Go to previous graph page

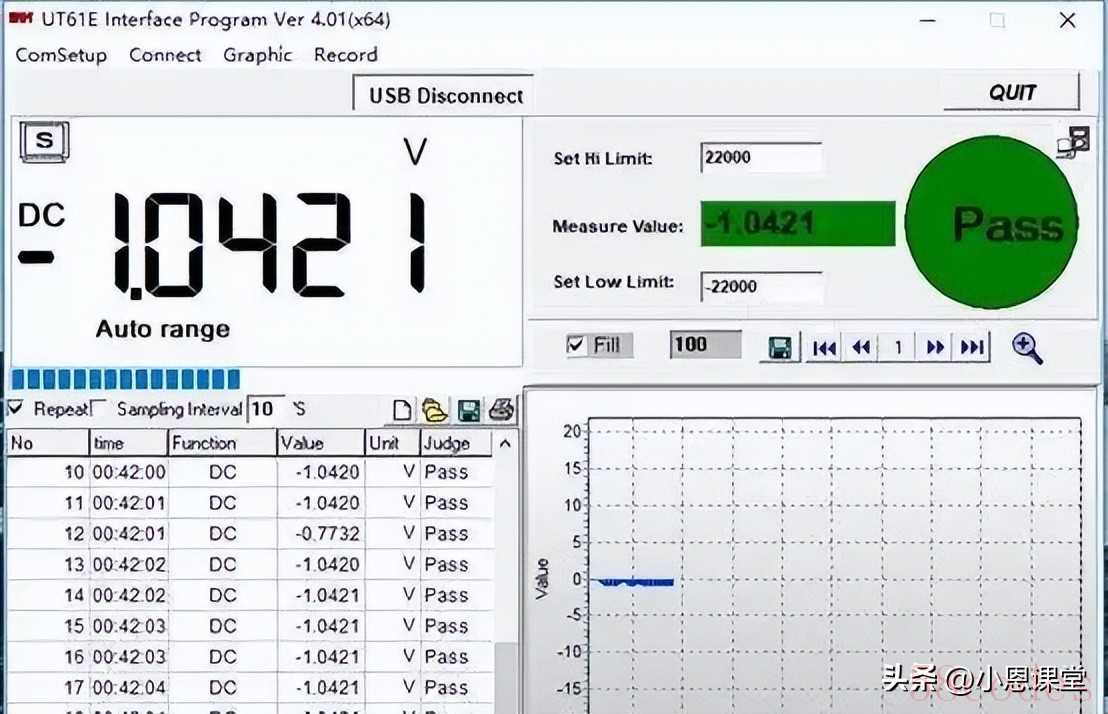[861, 347]
